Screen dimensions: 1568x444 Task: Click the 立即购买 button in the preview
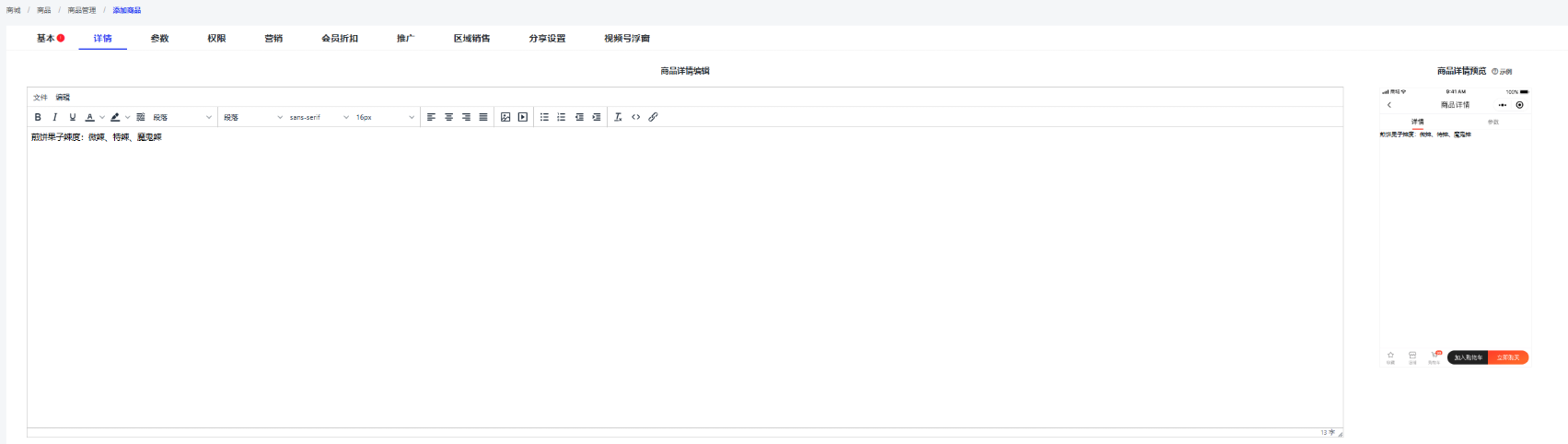1507,357
